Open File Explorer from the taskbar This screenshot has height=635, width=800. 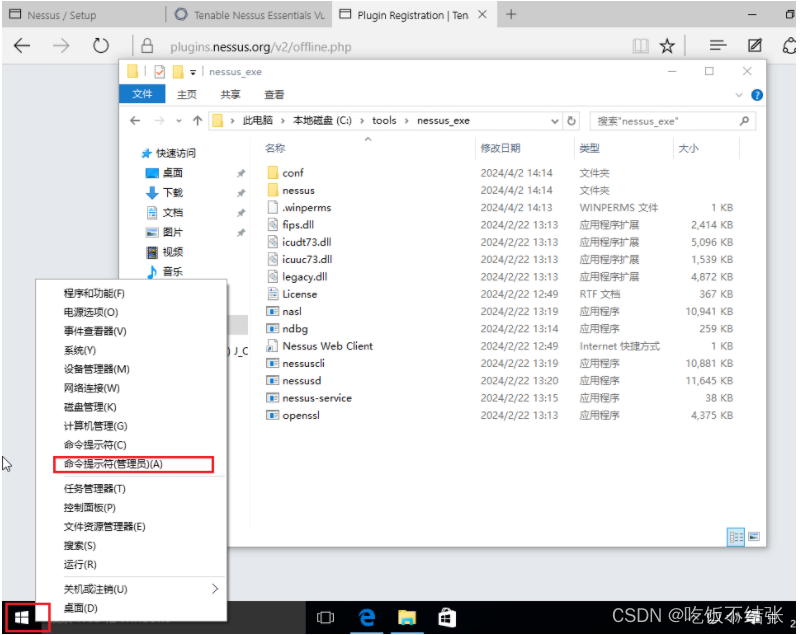(x=407, y=618)
